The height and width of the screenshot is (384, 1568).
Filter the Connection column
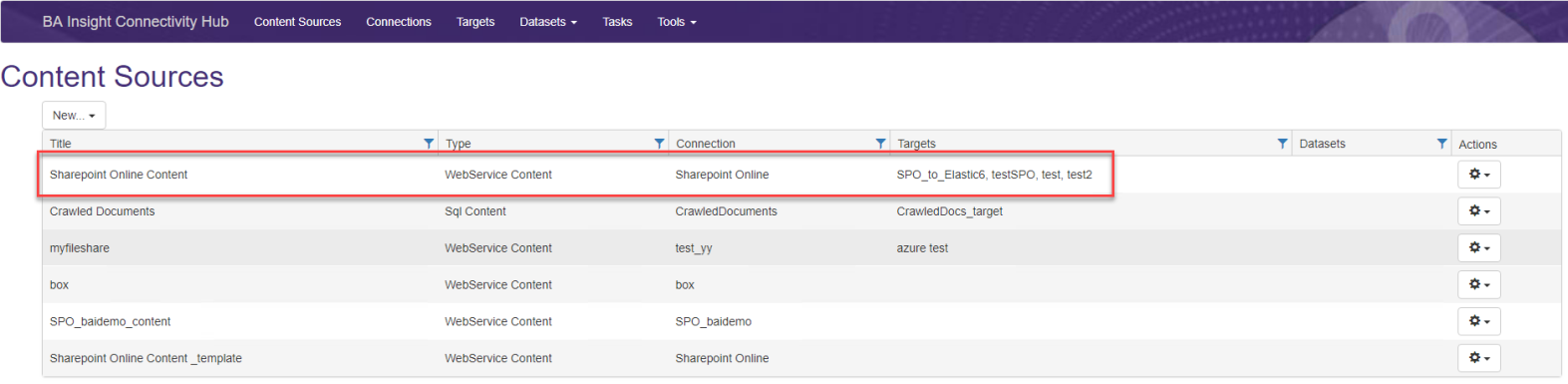click(x=880, y=144)
